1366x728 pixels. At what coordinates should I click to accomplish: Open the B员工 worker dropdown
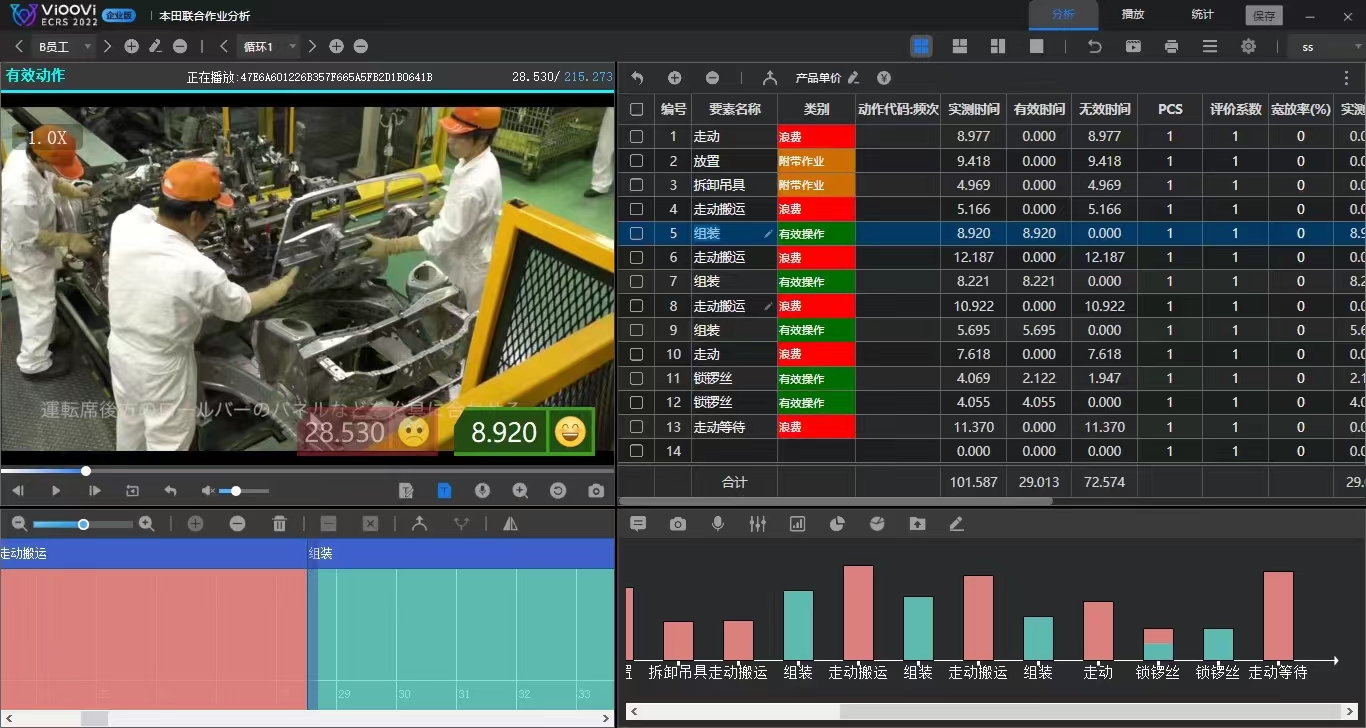tap(64, 47)
